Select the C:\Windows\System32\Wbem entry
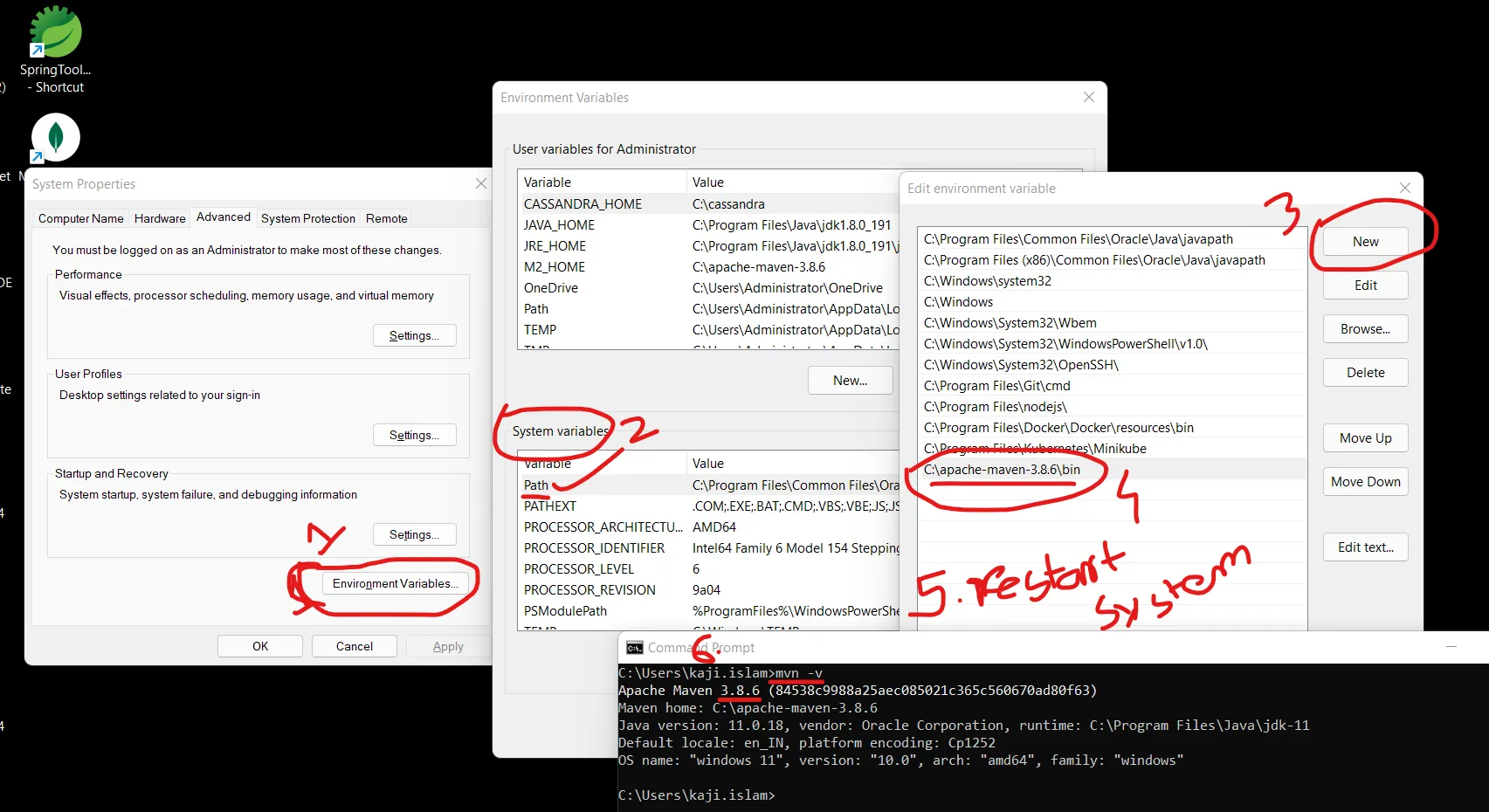1489x812 pixels. coord(1113,323)
